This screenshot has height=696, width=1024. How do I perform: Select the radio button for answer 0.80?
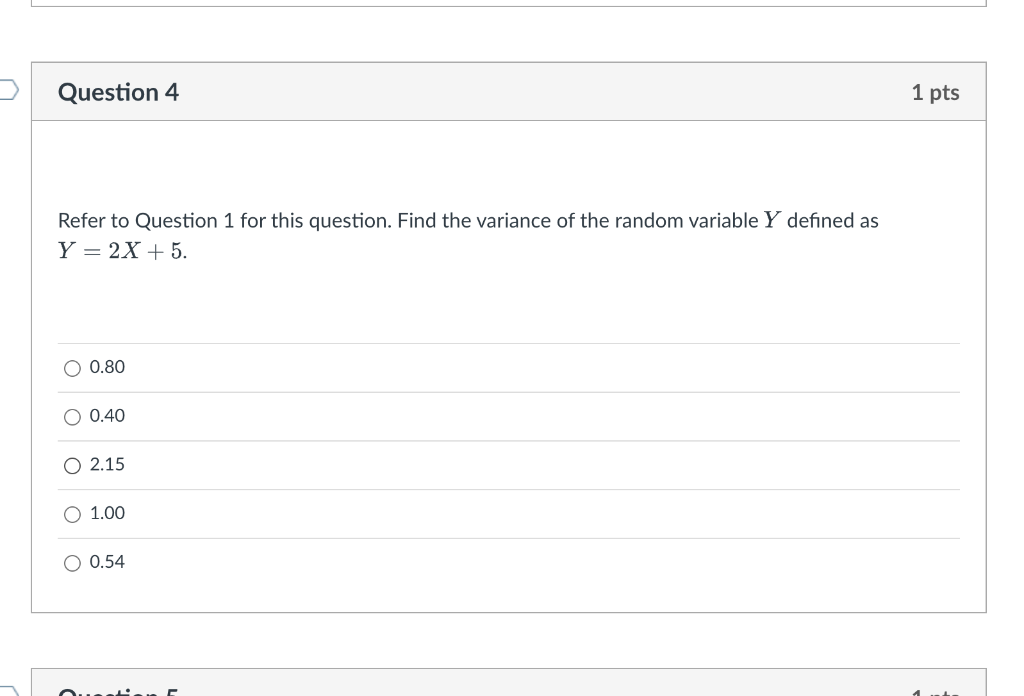click(x=72, y=368)
